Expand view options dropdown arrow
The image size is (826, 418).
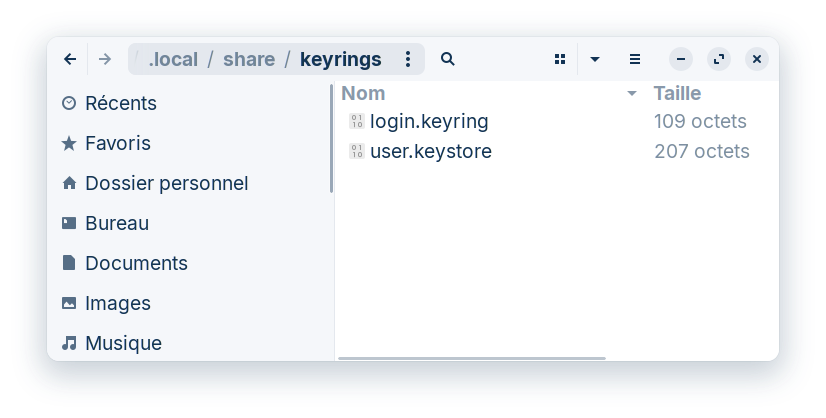[x=595, y=60]
